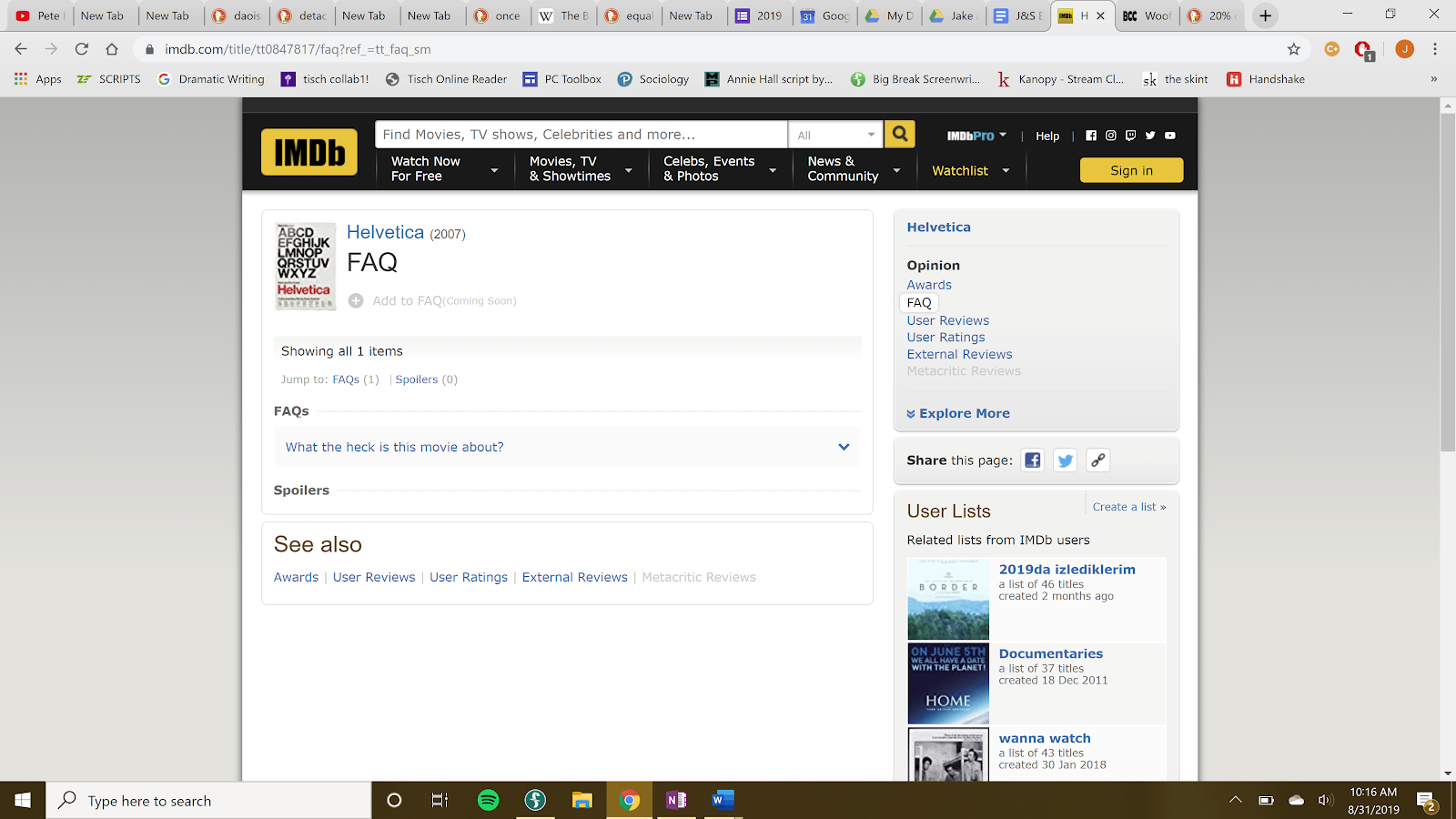Screen dimensions: 1456x819
Task: Click the yellow search magnifier button
Action: [x=900, y=135]
